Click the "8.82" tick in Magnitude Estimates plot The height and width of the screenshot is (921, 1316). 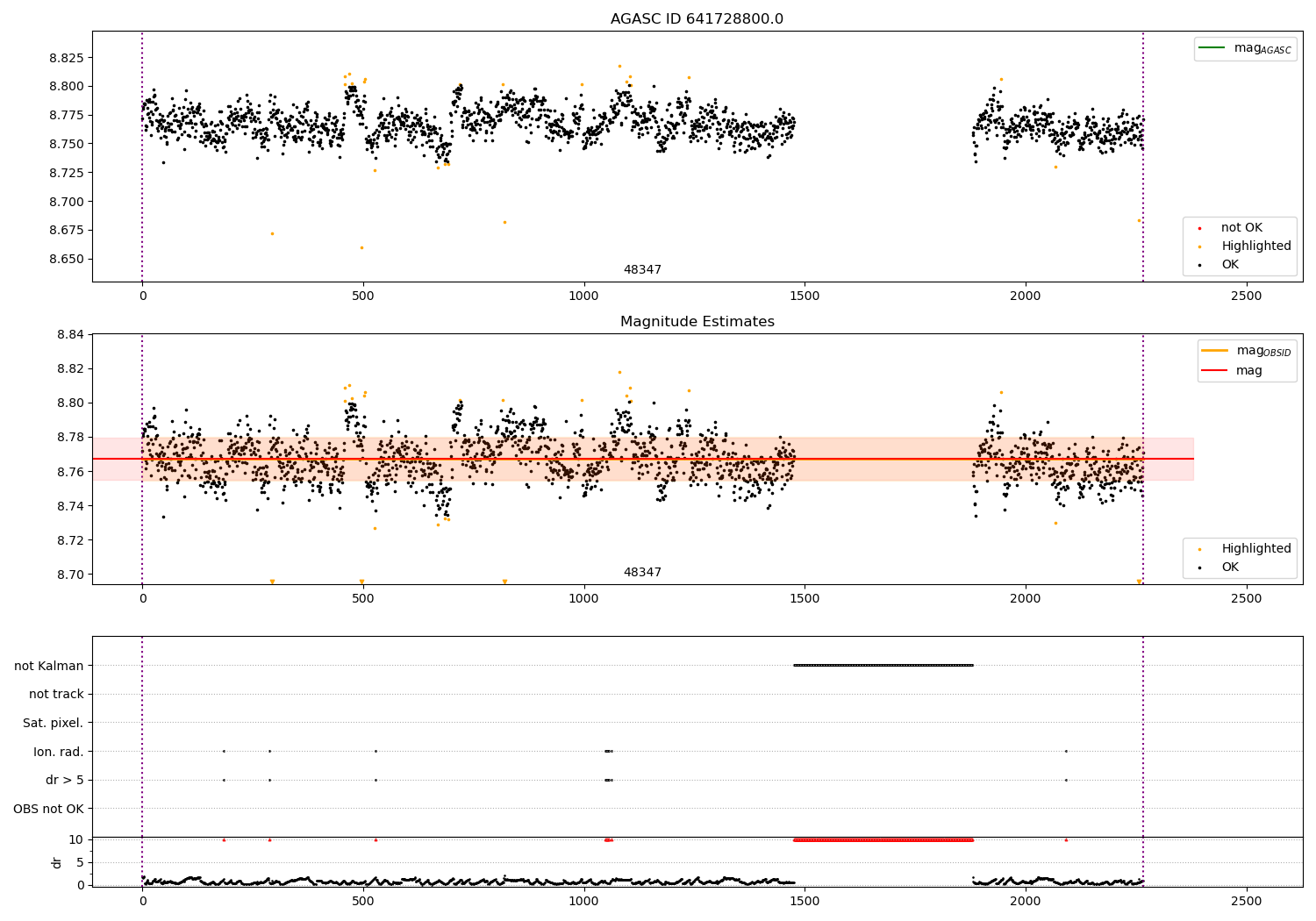[70, 369]
